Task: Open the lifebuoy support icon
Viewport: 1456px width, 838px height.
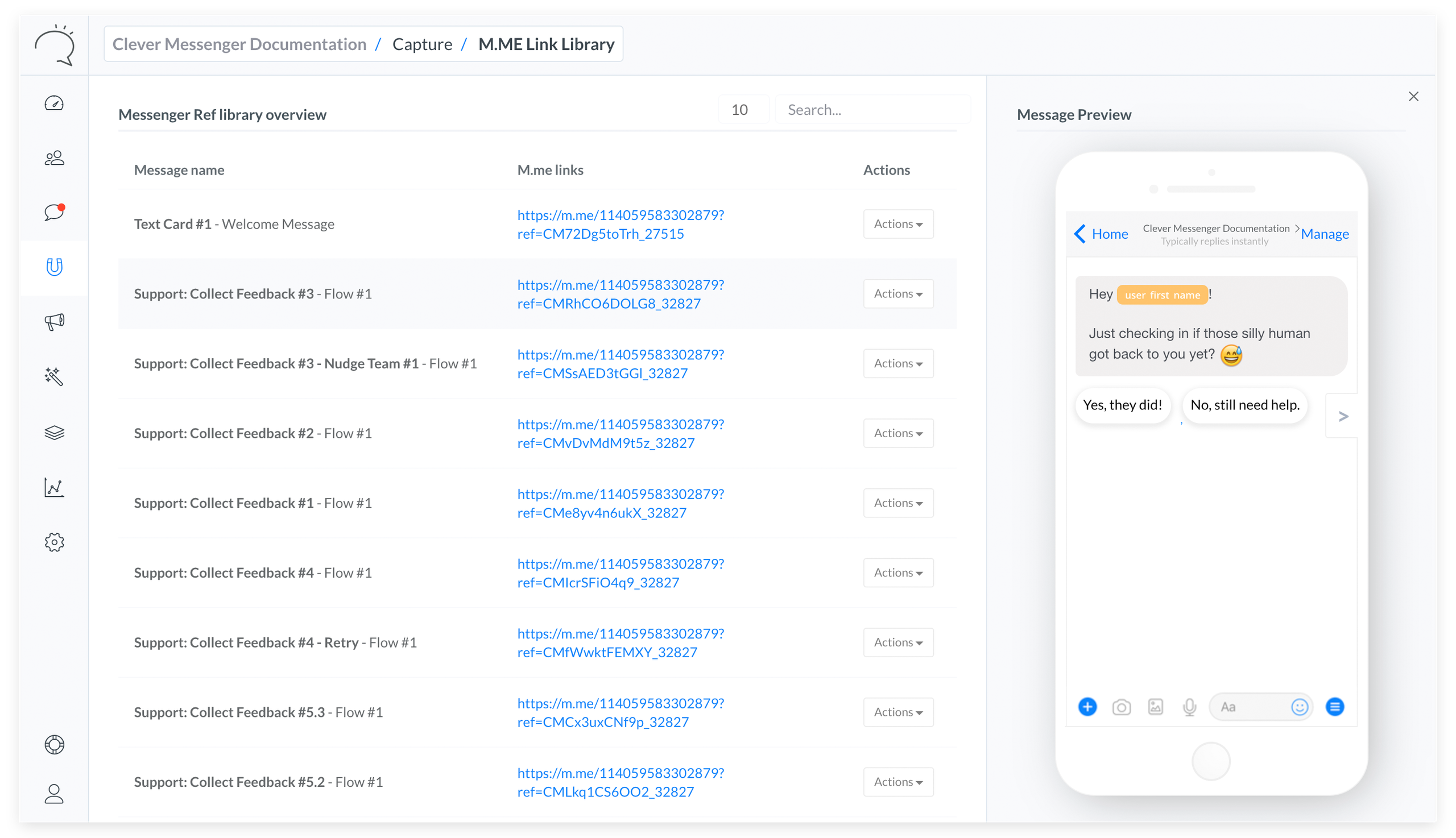Action: [54, 745]
